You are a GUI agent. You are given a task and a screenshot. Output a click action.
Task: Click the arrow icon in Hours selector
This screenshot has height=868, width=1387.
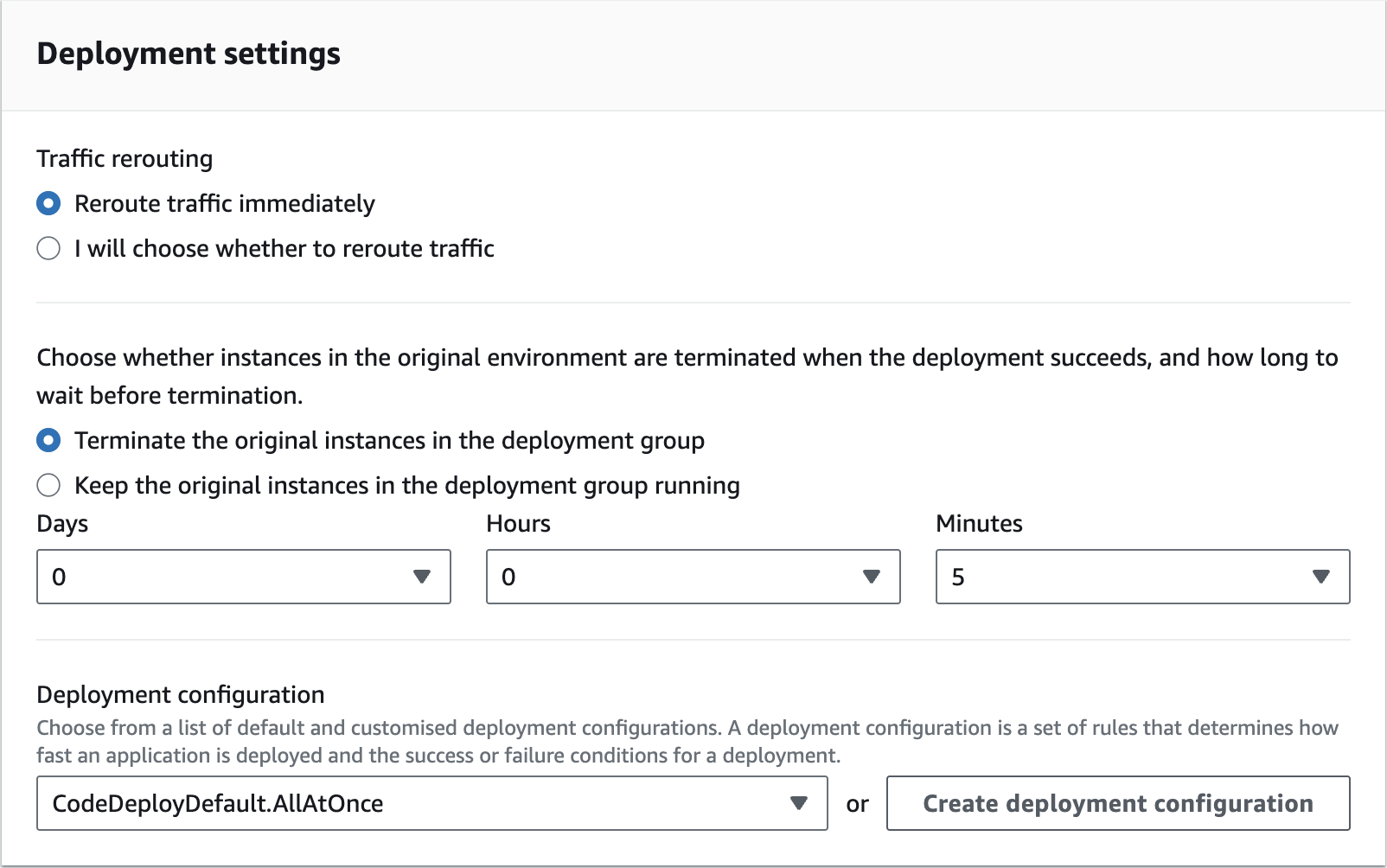(x=872, y=577)
